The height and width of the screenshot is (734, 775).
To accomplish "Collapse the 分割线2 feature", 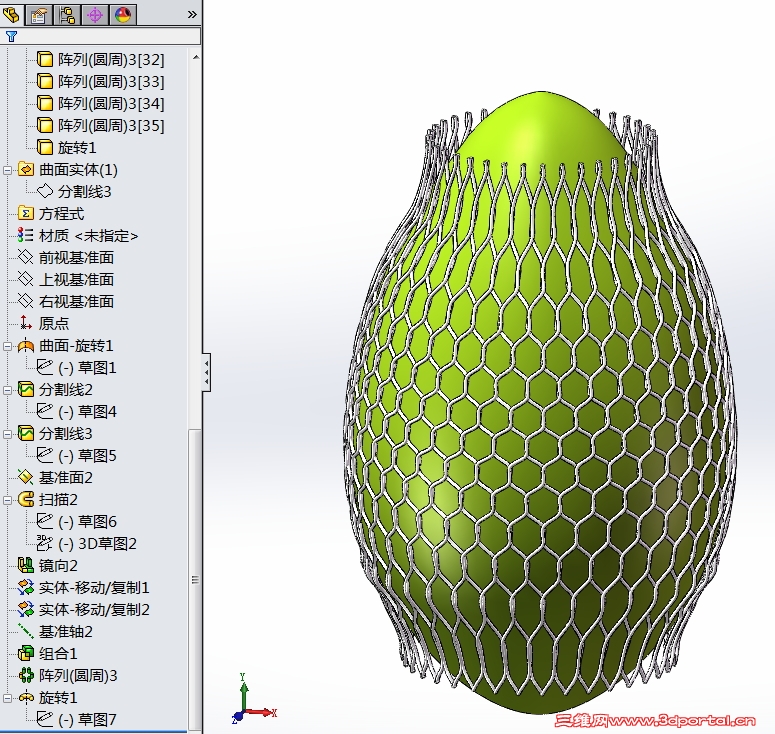I will point(7,390).
